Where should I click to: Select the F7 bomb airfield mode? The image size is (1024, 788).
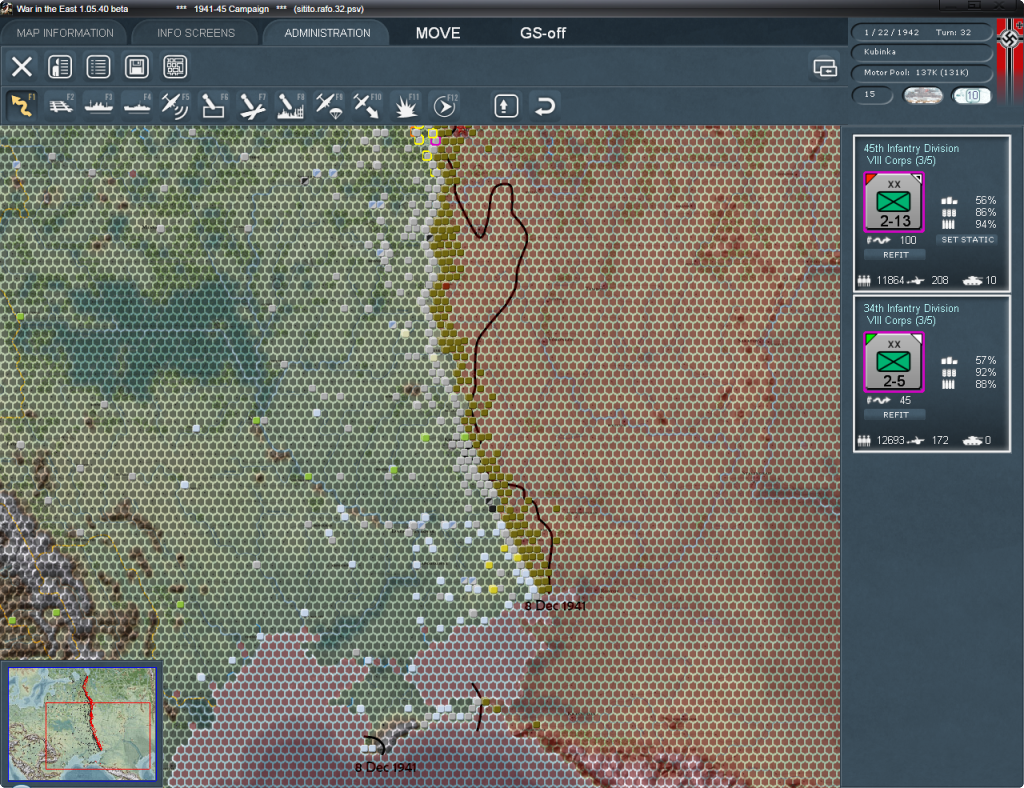251,105
